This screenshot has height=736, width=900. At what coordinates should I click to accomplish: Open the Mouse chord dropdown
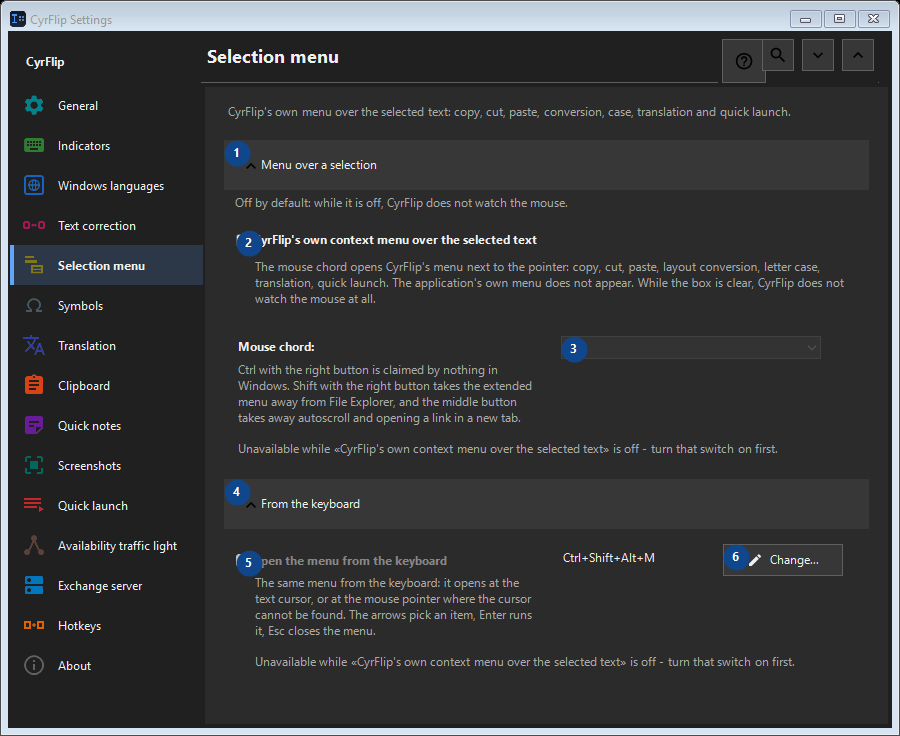tap(690, 347)
